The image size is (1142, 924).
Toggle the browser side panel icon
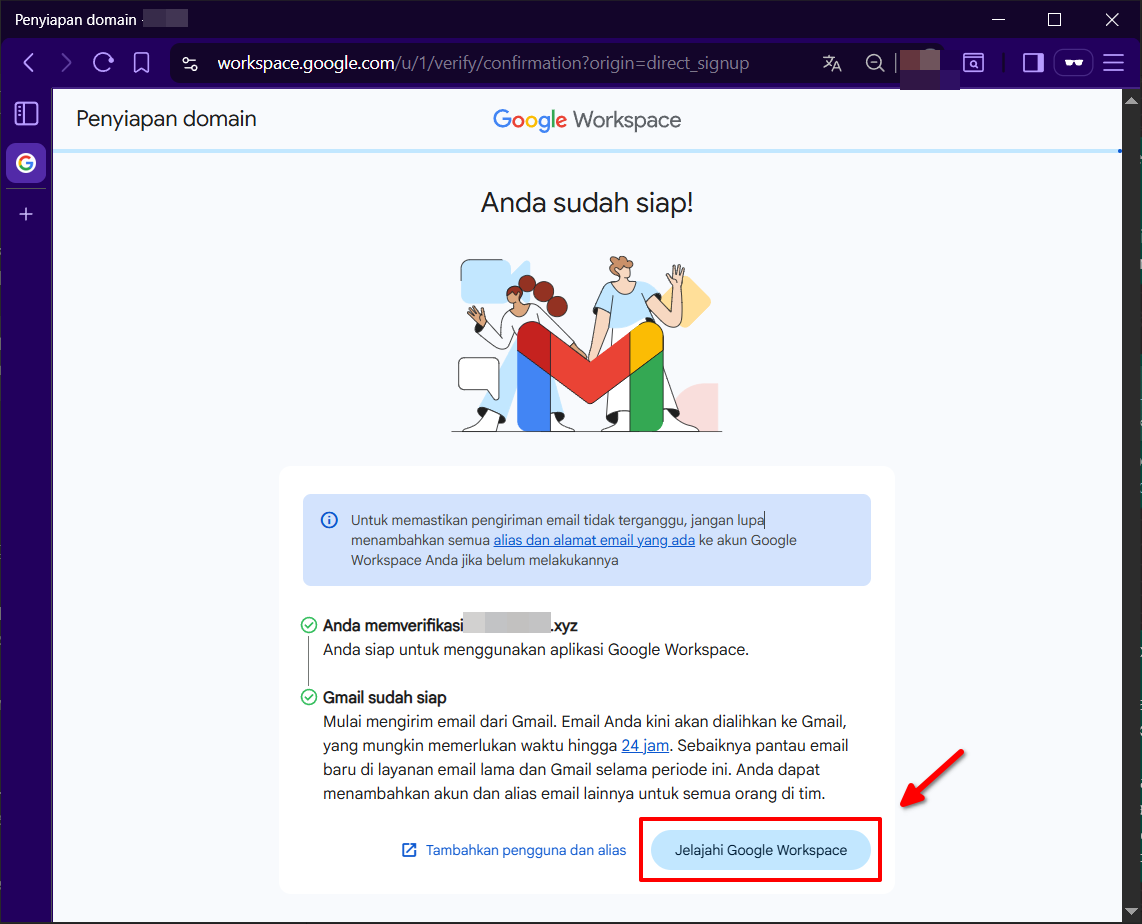(1033, 63)
